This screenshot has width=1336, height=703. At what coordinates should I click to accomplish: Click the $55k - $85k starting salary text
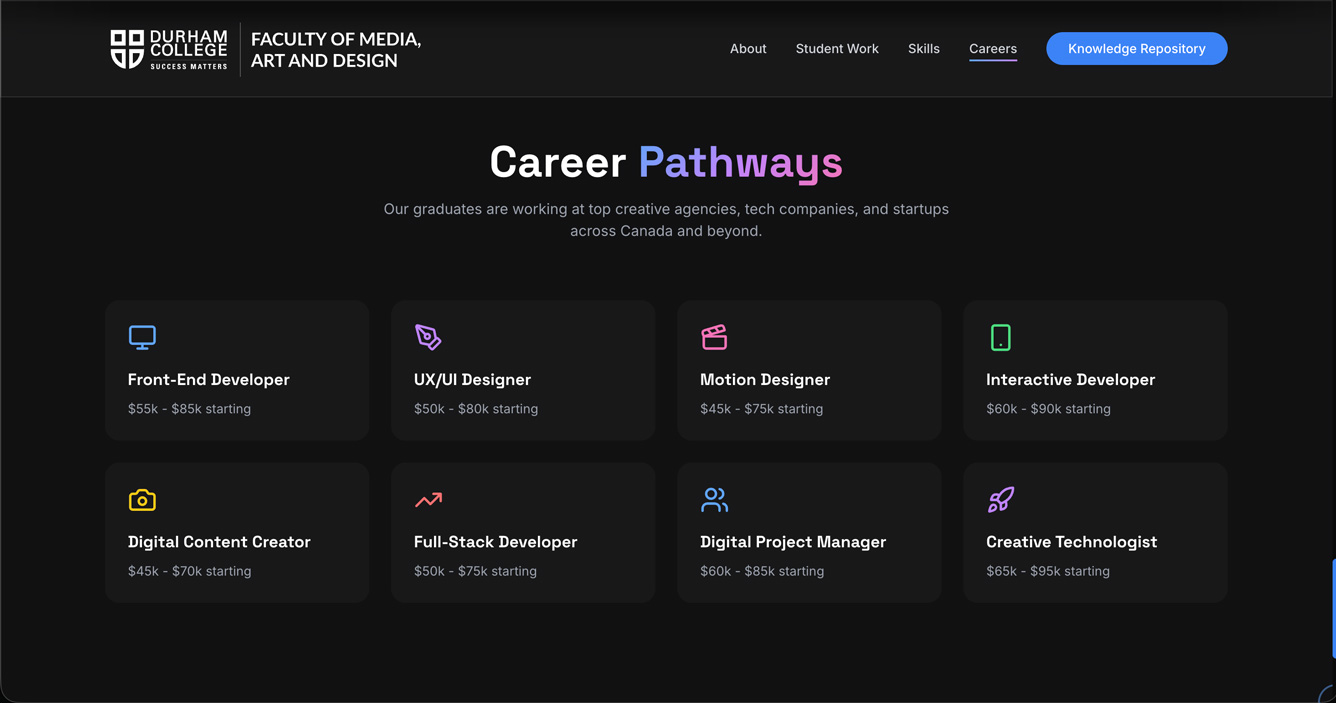189,408
